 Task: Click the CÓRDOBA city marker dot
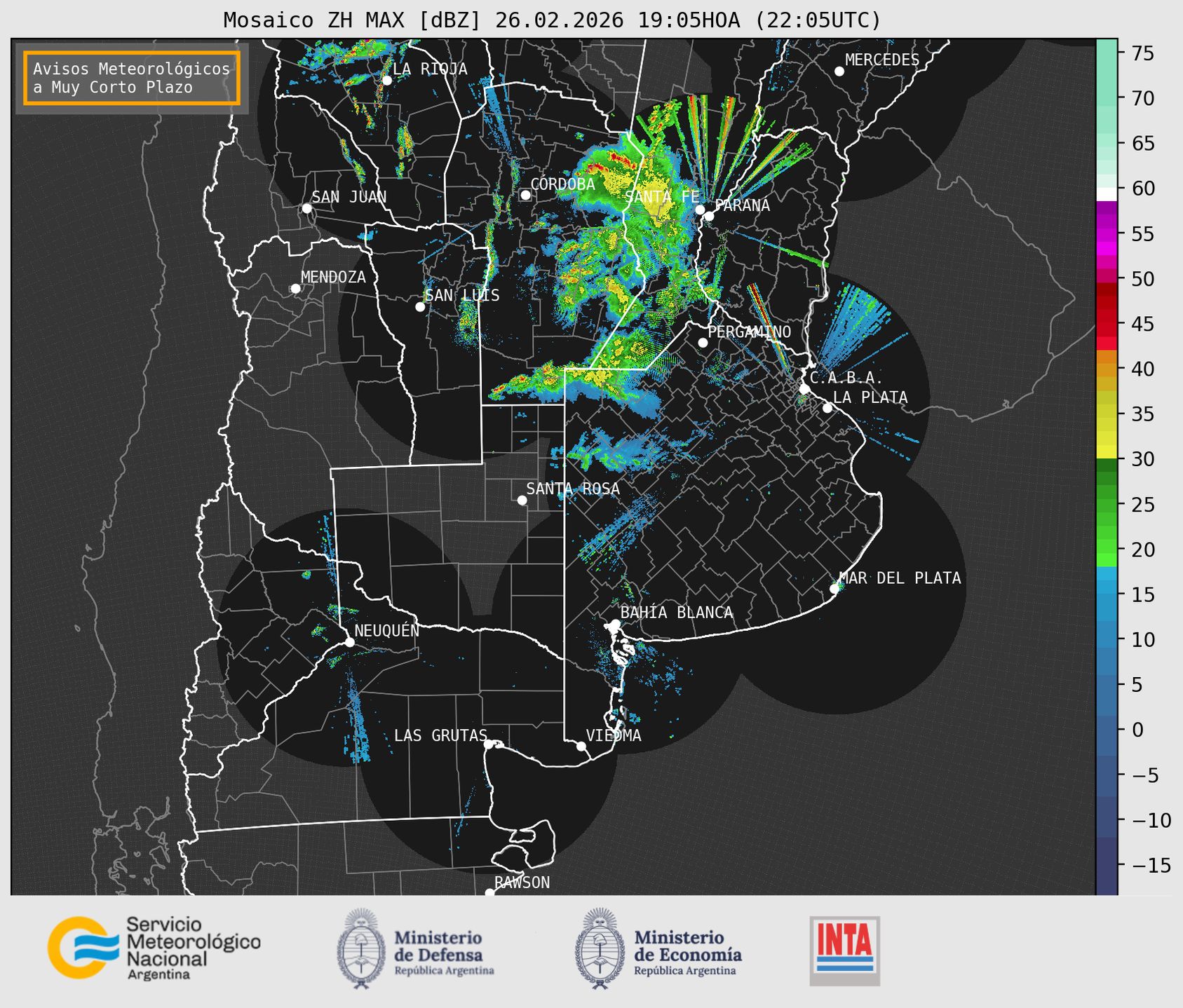pos(525,195)
